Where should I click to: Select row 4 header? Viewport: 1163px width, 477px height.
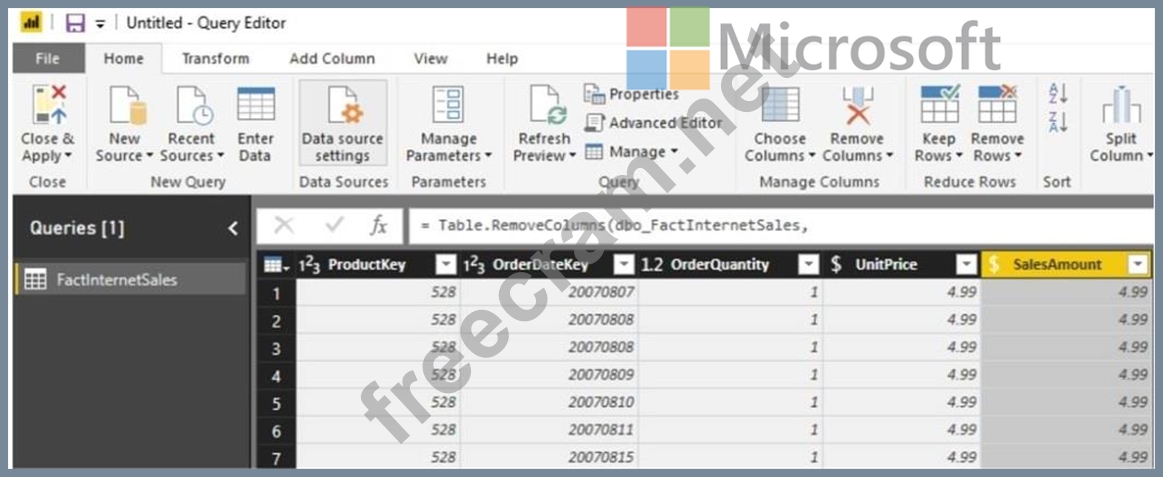pyautogui.click(x=276, y=375)
